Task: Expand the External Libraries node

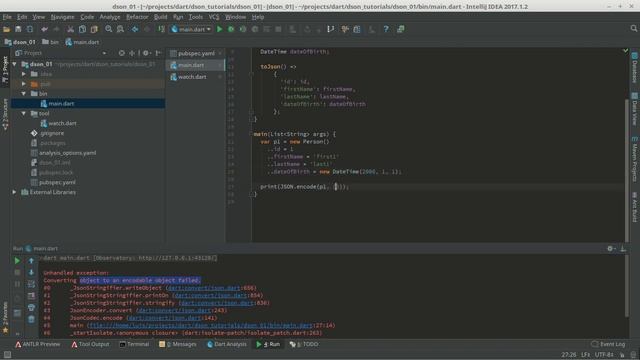Action: click(14, 192)
